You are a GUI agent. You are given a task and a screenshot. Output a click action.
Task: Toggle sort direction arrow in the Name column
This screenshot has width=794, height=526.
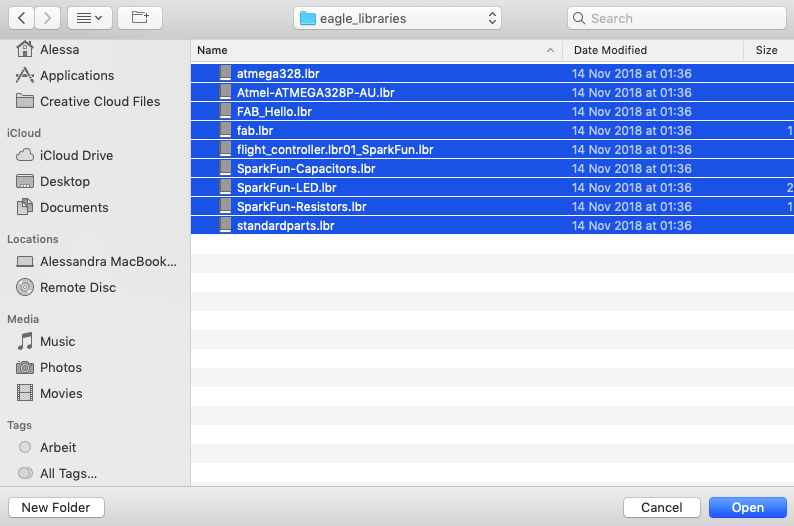tap(550, 50)
